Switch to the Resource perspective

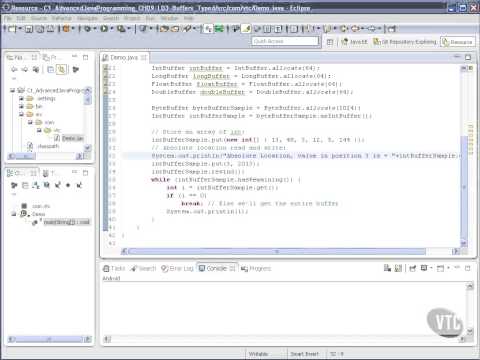(457, 42)
